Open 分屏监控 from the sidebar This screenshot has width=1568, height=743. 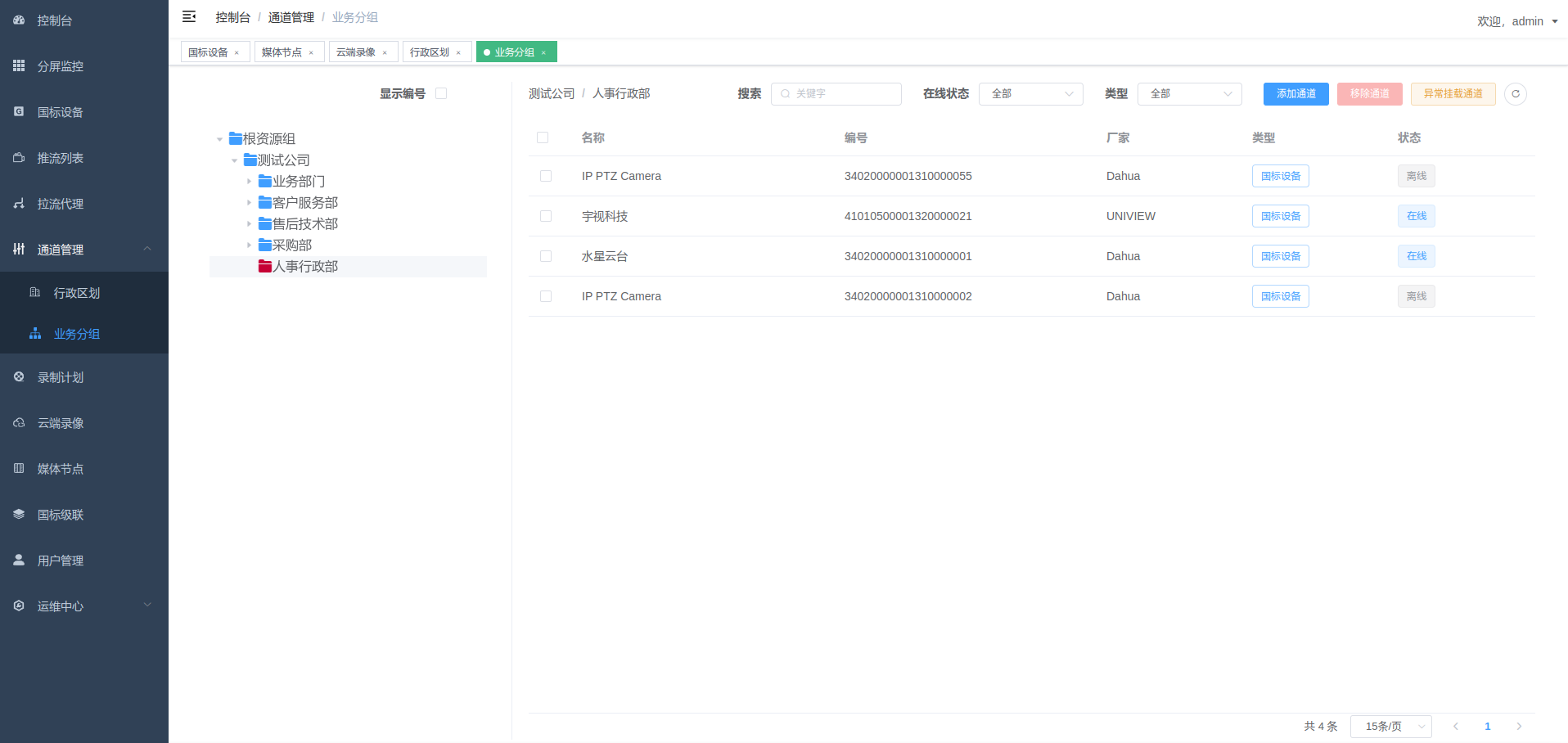59,66
